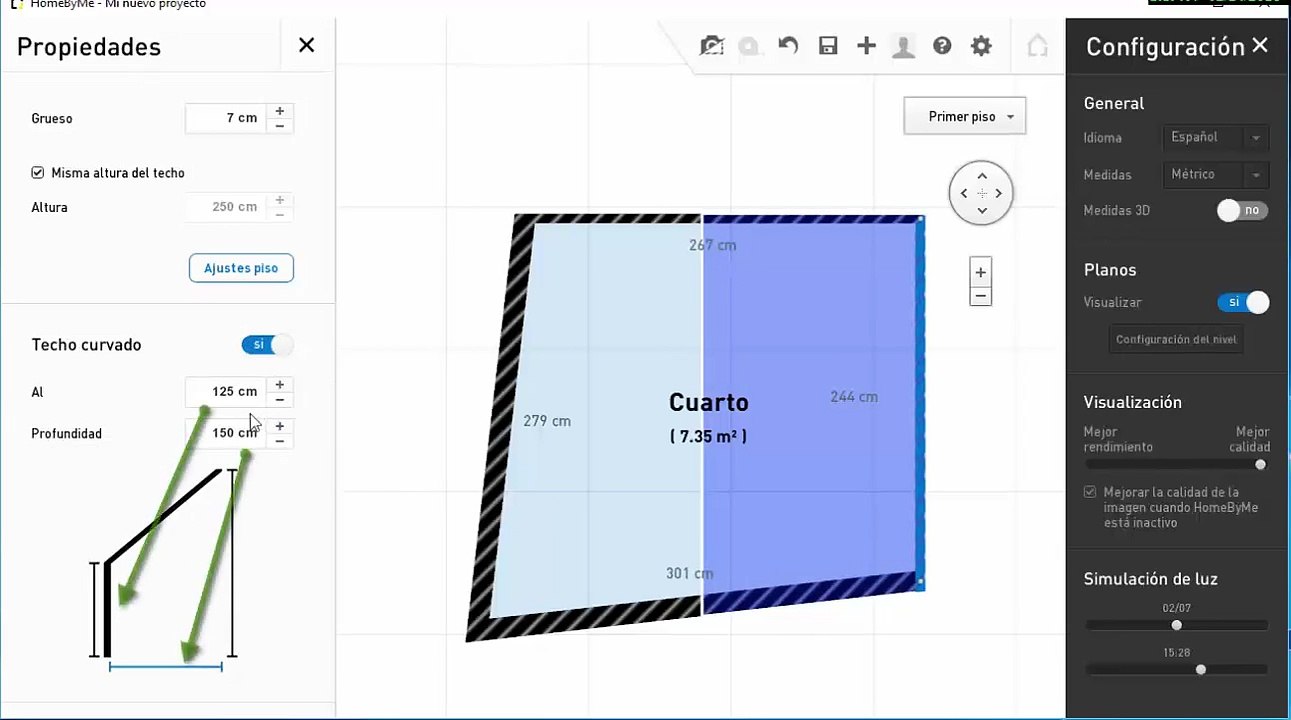
Task: Increase Grueso thickness value
Action: coord(280,111)
